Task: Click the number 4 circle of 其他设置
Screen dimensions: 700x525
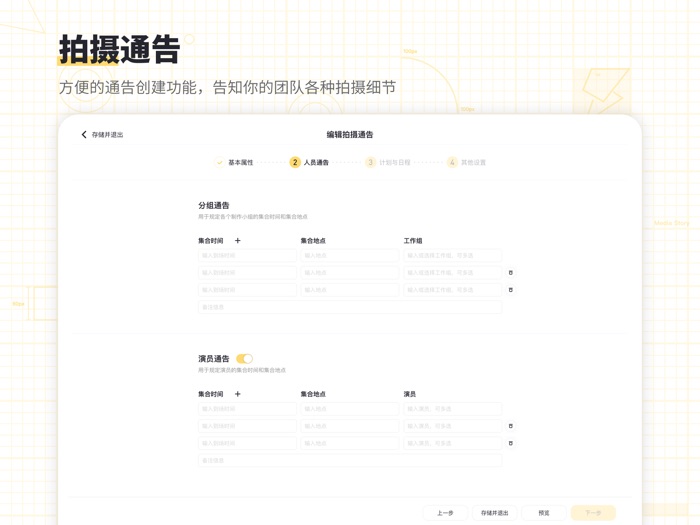Action: [x=452, y=162]
